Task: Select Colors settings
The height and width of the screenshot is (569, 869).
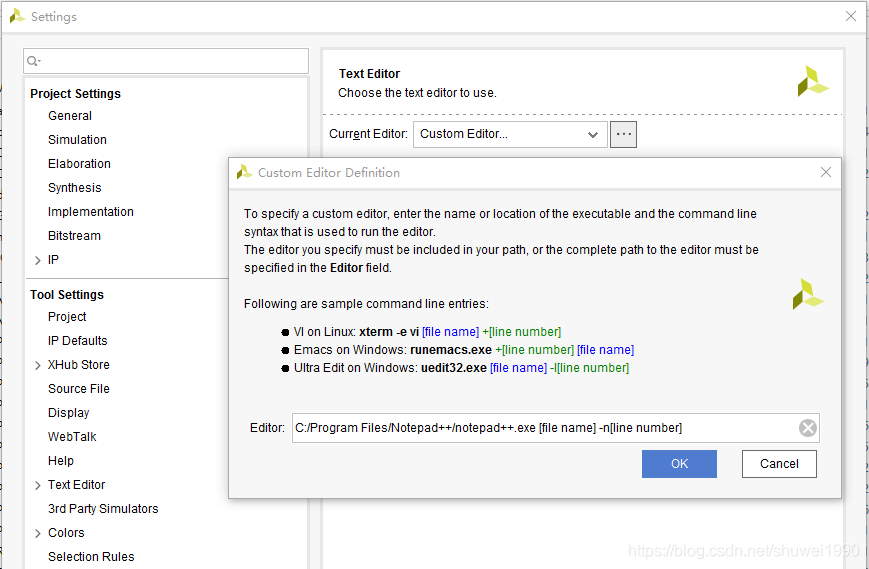Action: pos(66,532)
